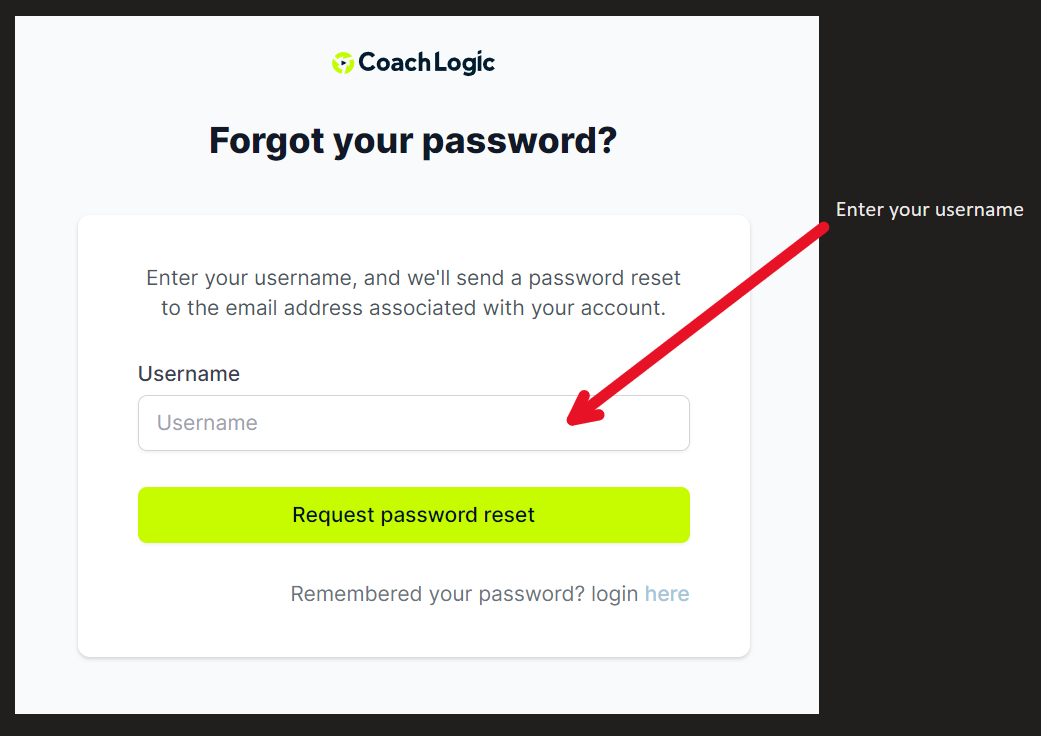Image resolution: width=1041 pixels, height=736 pixels.
Task: Click the Coach Logic green logo icon
Action: pos(343,63)
